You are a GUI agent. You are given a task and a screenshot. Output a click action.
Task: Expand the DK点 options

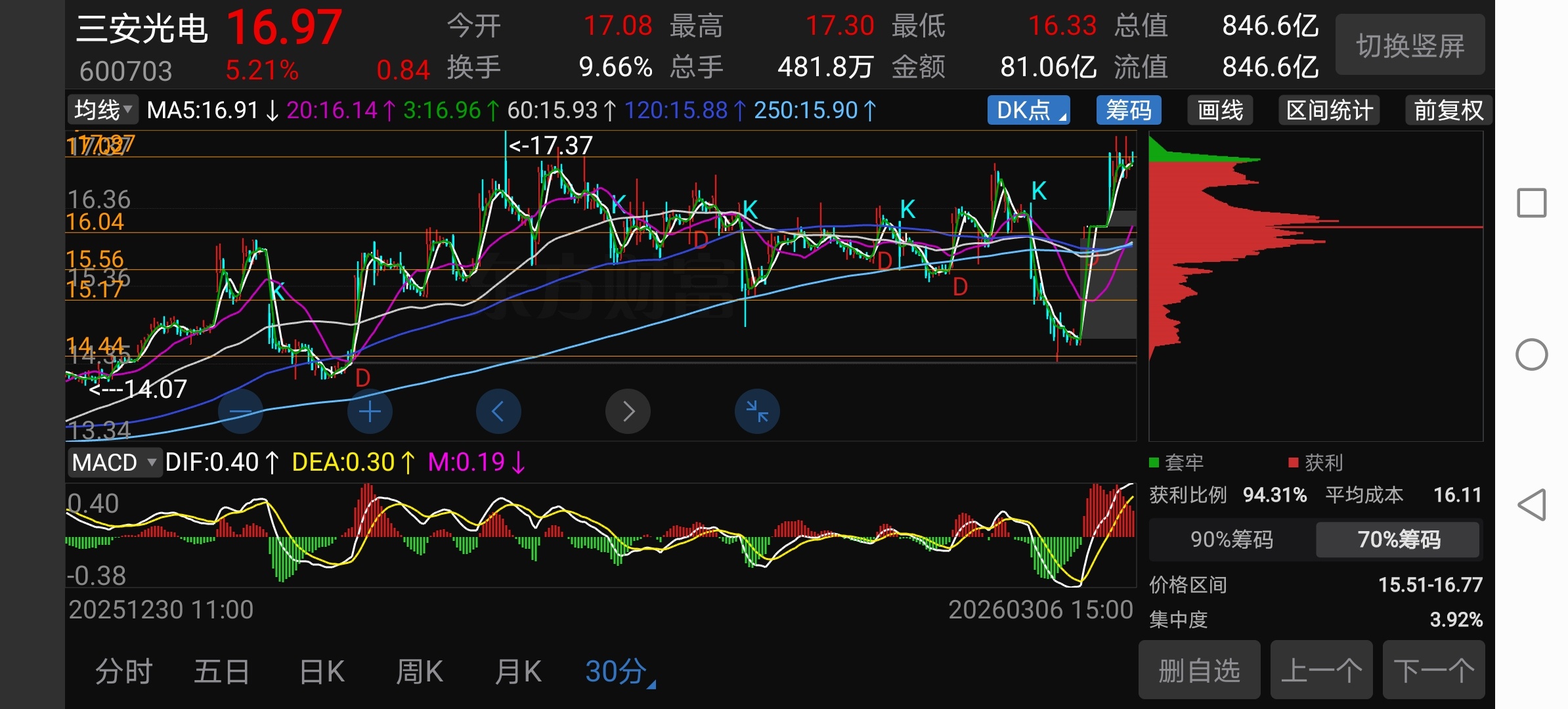coord(1028,110)
